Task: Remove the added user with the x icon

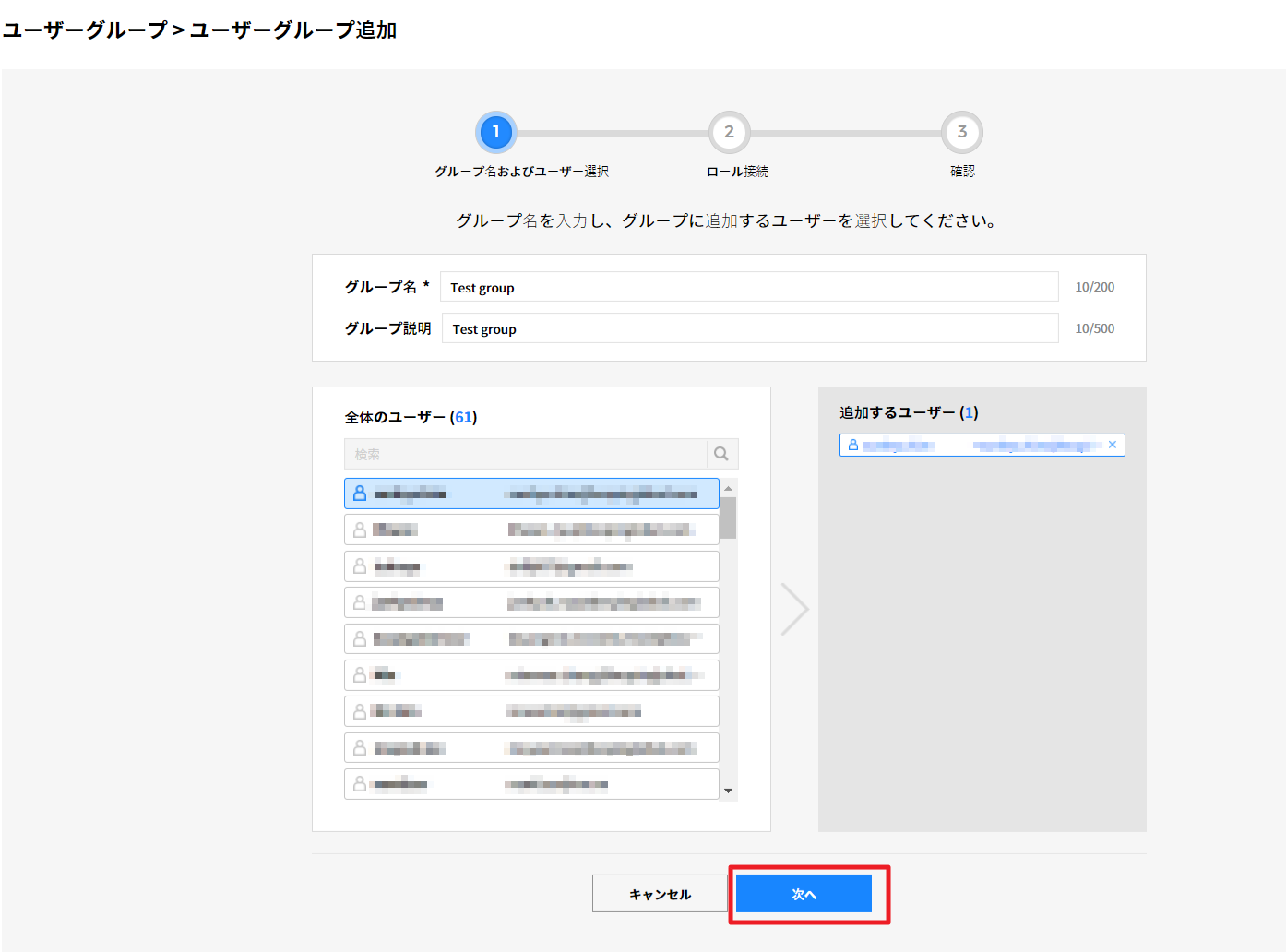Action: click(1112, 445)
